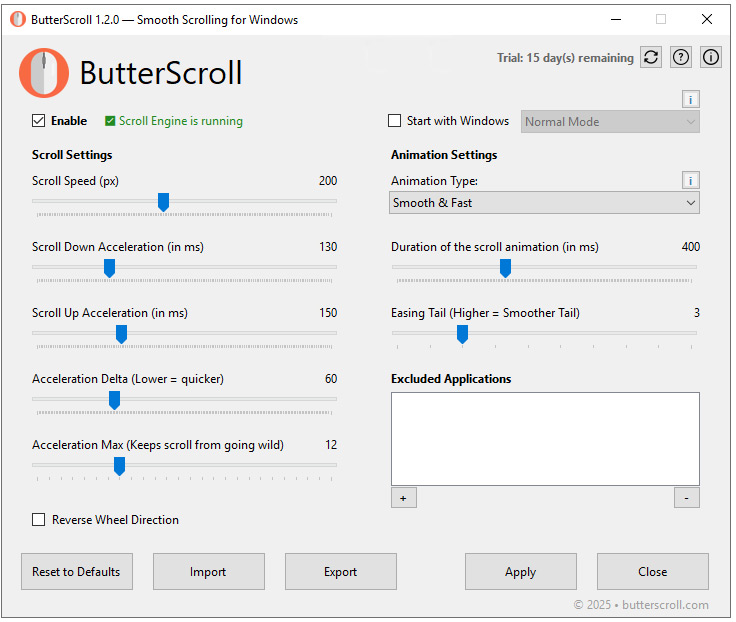Screen dimensions: 736x622
Task: Click Scroll Up Acceleration value 150
Action: click(328, 313)
